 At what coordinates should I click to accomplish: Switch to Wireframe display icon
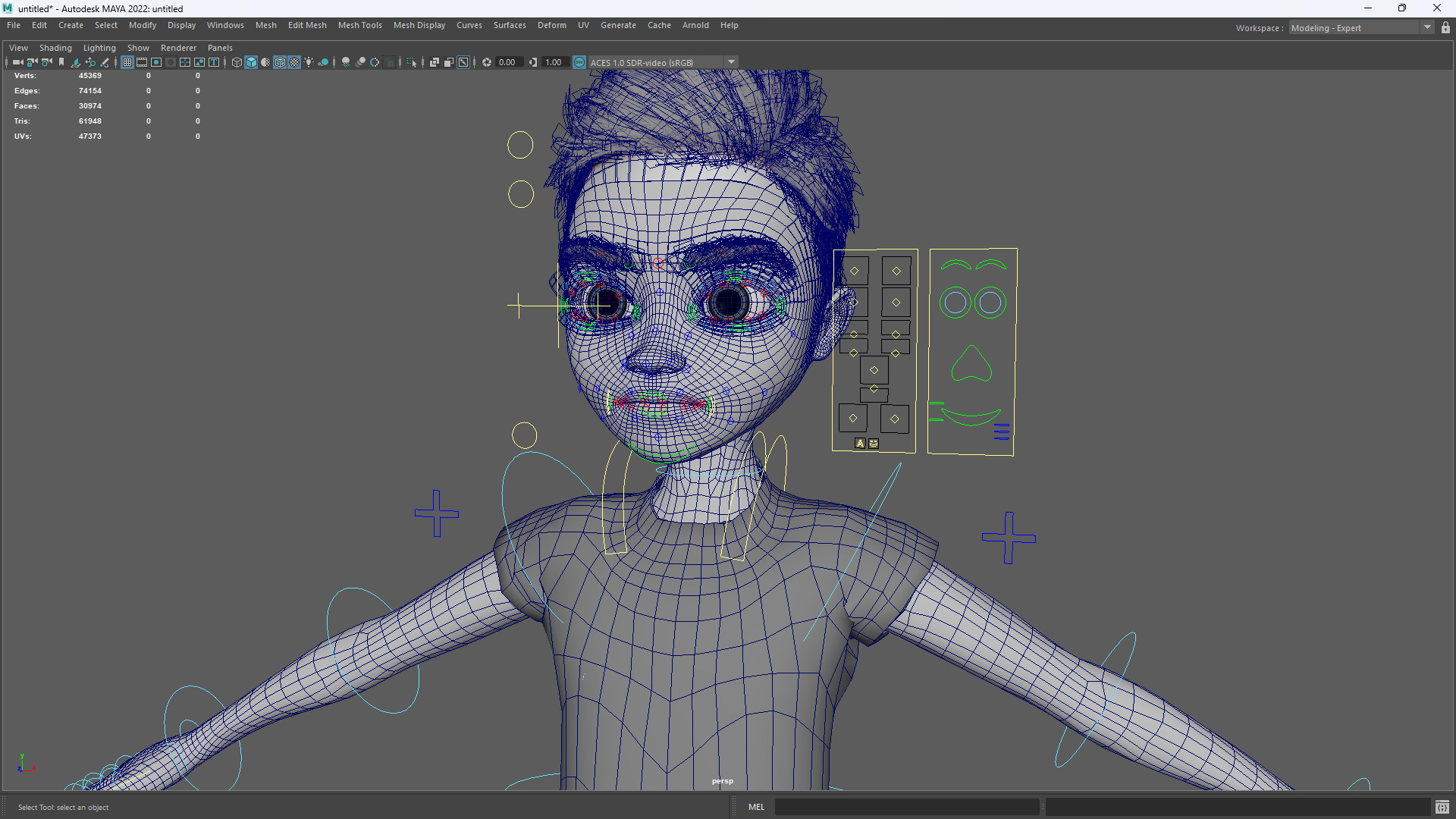coord(237,62)
